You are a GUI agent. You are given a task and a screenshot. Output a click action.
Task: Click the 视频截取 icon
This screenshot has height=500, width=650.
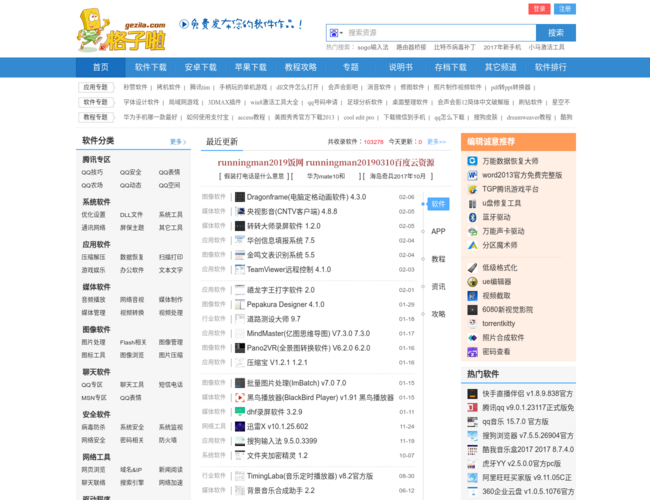[x=473, y=296]
